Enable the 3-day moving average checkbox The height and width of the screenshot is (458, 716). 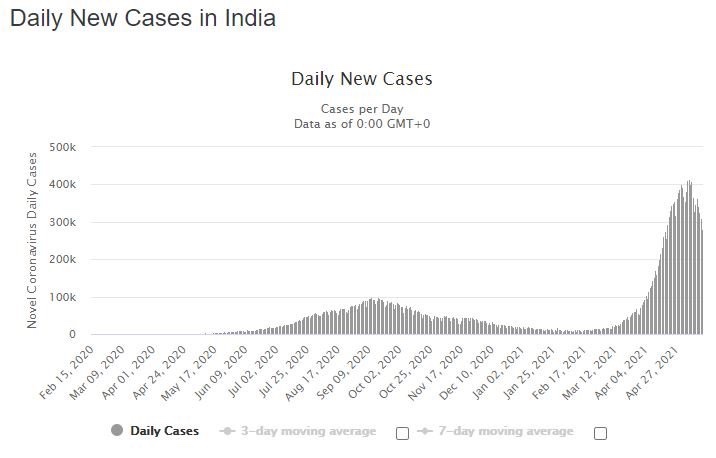tap(403, 433)
